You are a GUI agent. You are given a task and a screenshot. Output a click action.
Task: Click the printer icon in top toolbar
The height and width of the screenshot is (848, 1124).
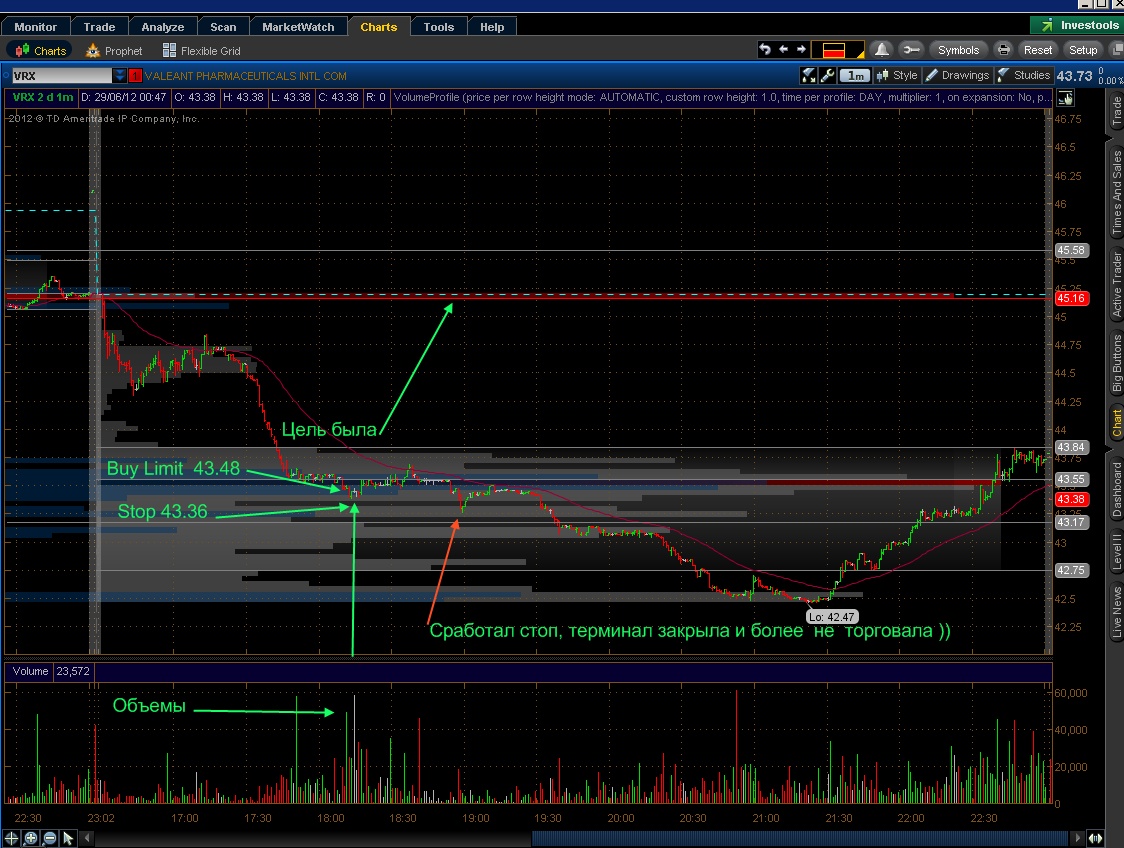click(x=1004, y=49)
